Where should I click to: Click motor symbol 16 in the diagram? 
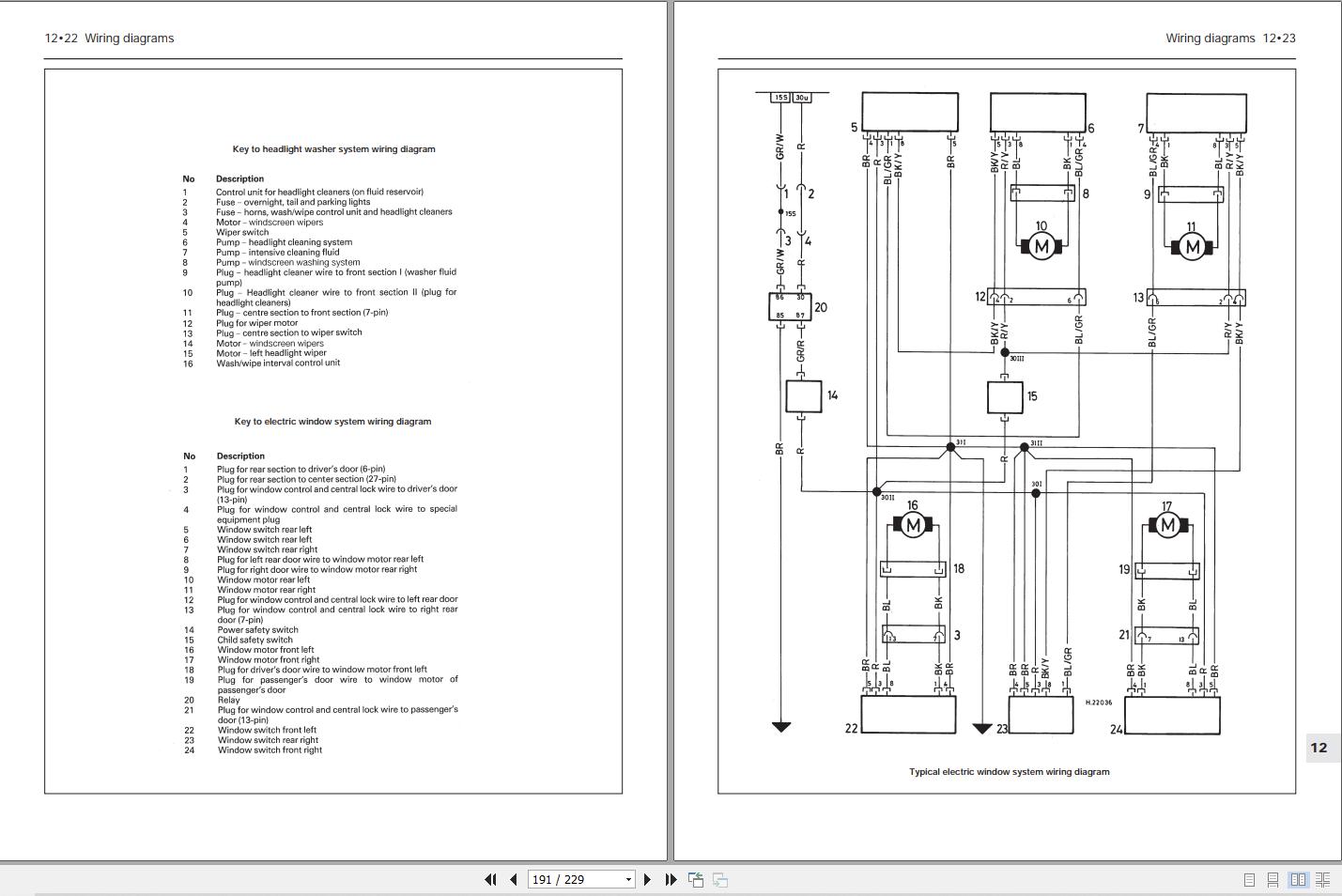912,525
